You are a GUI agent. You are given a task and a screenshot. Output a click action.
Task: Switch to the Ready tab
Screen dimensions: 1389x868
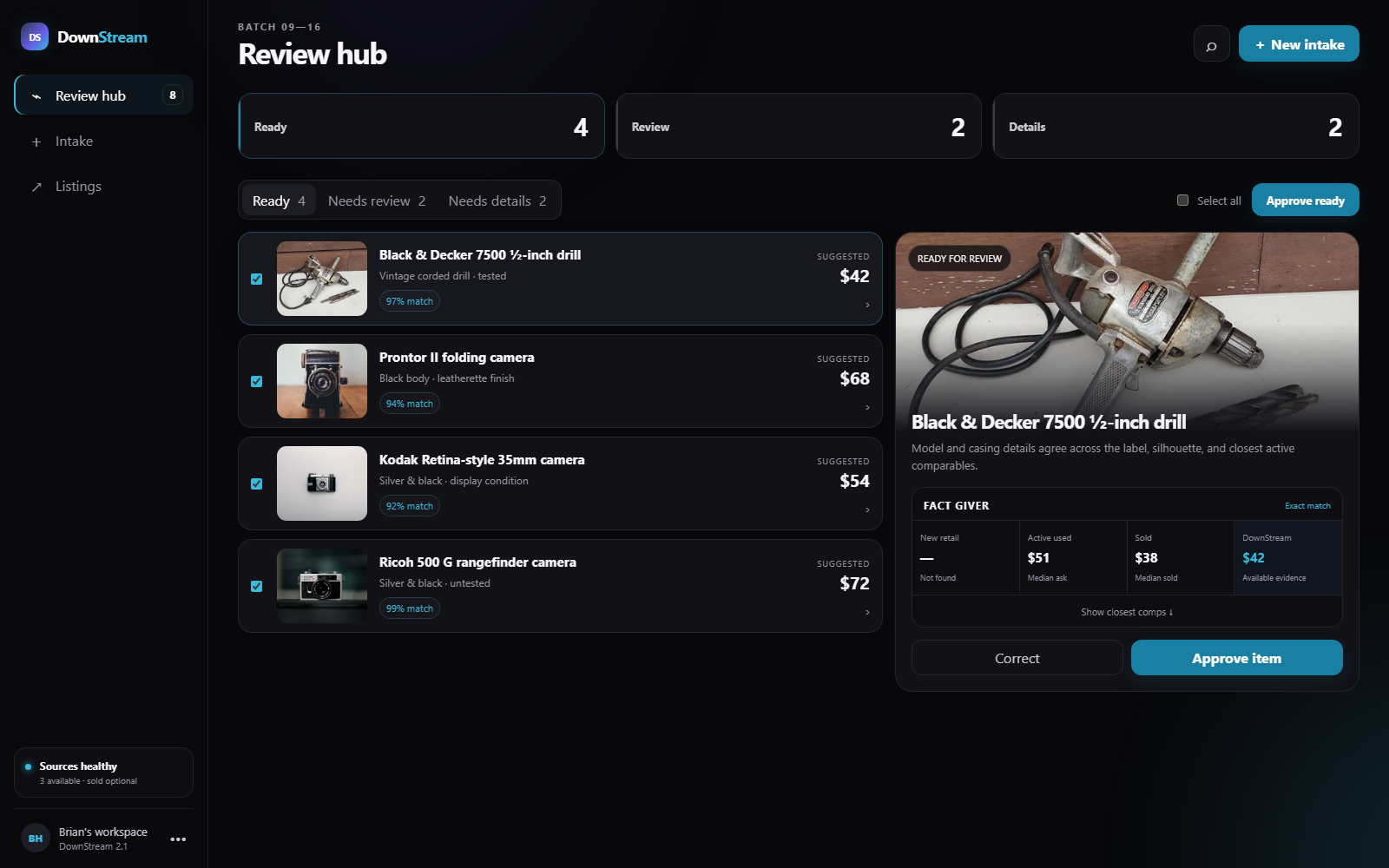pos(279,201)
